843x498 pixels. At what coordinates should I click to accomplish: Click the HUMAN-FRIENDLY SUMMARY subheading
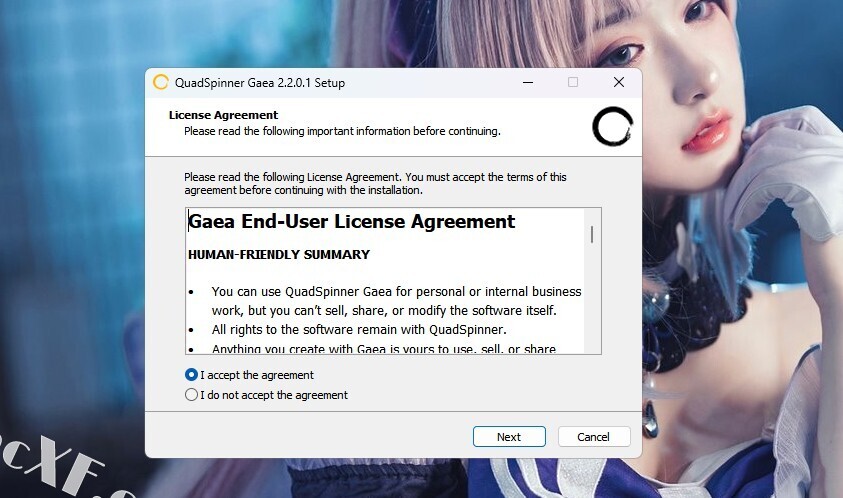coord(279,254)
